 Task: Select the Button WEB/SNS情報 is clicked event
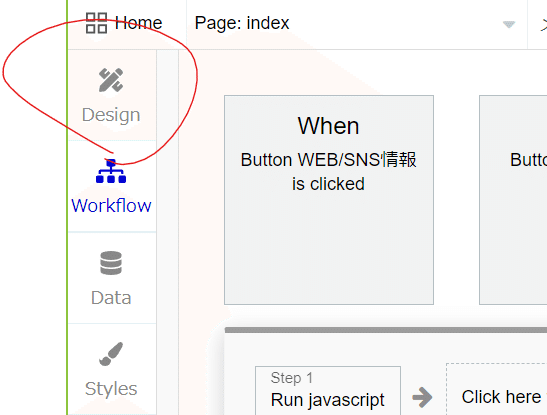pyautogui.click(x=329, y=200)
